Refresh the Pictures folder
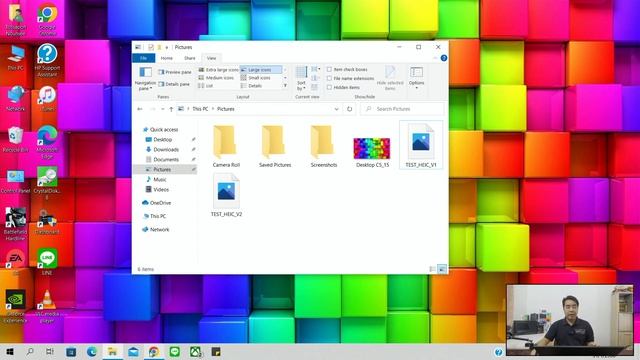Viewport: 640px width, 360px height. (x=349, y=109)
